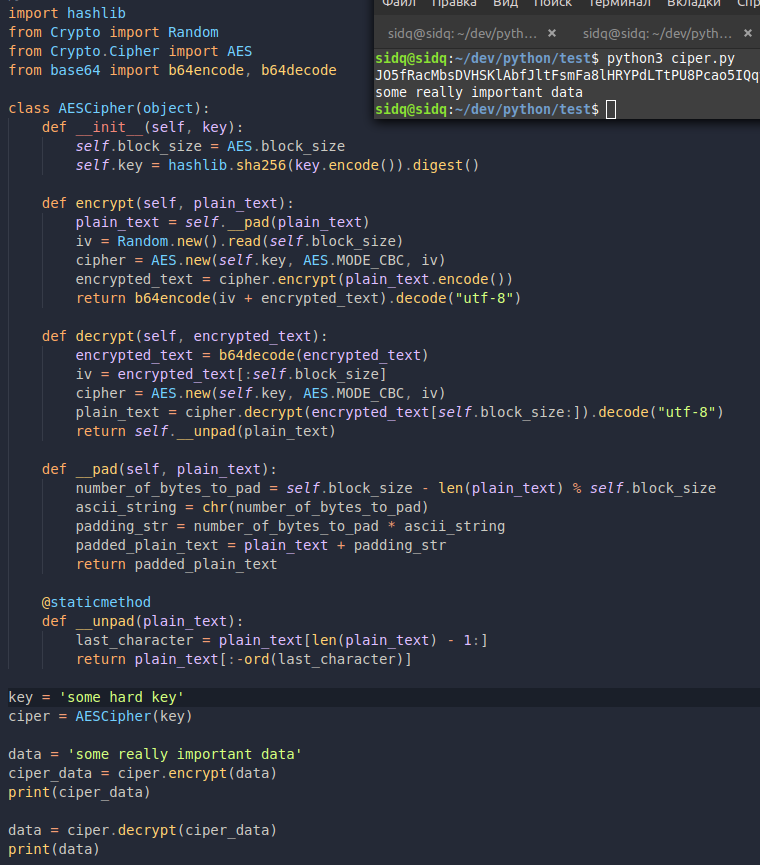This screenshot has width=760, height=865.
Task: Click the 'iv = encrypted_text[:self.block_size]' line
Action: point(231,374)
